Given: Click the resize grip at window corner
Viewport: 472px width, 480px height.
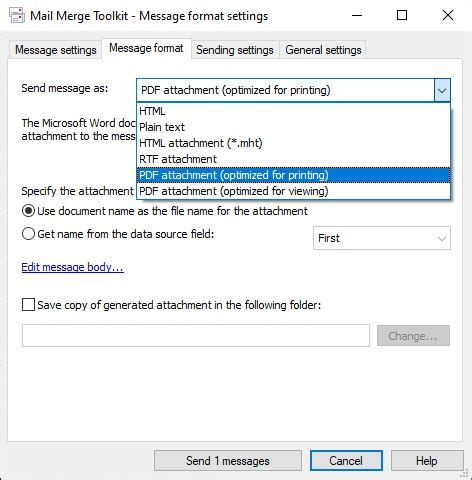Looking at the screenshot, I should click(465, 474).
